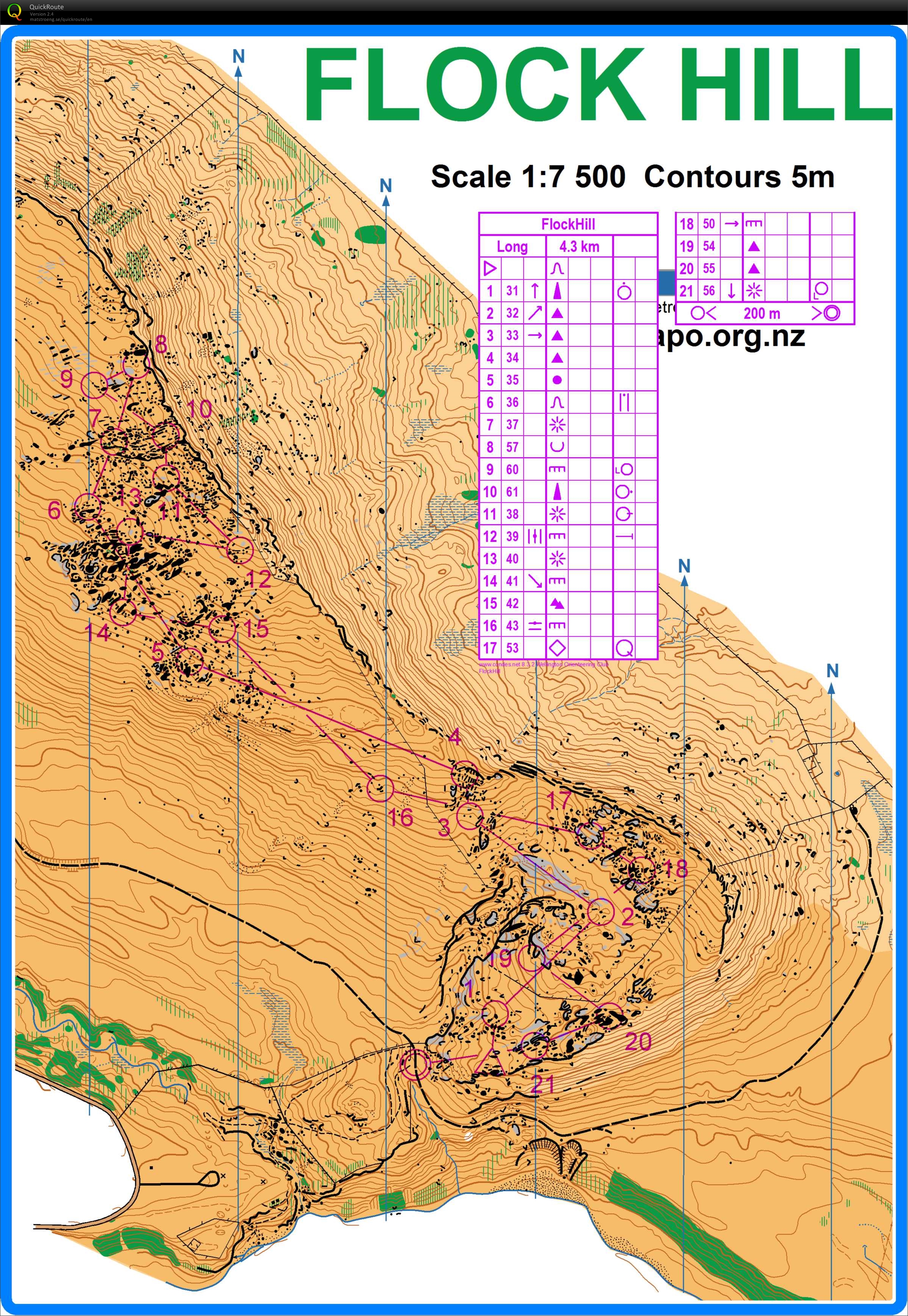Click the diamond symbol in row 17
908x1316 pixels.
click(557, 648)
